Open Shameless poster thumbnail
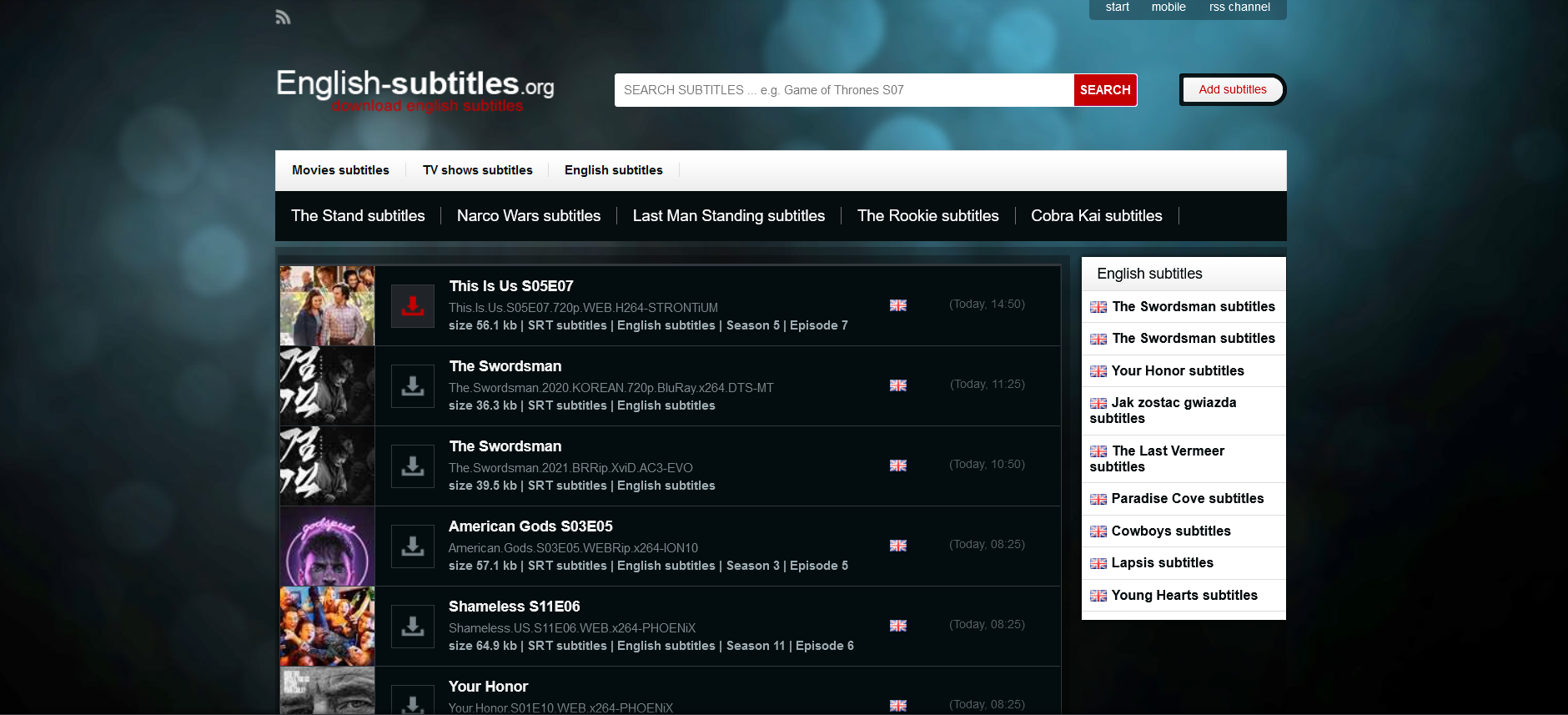Viewport: 1568px width, 715px height. click(327, 627)
